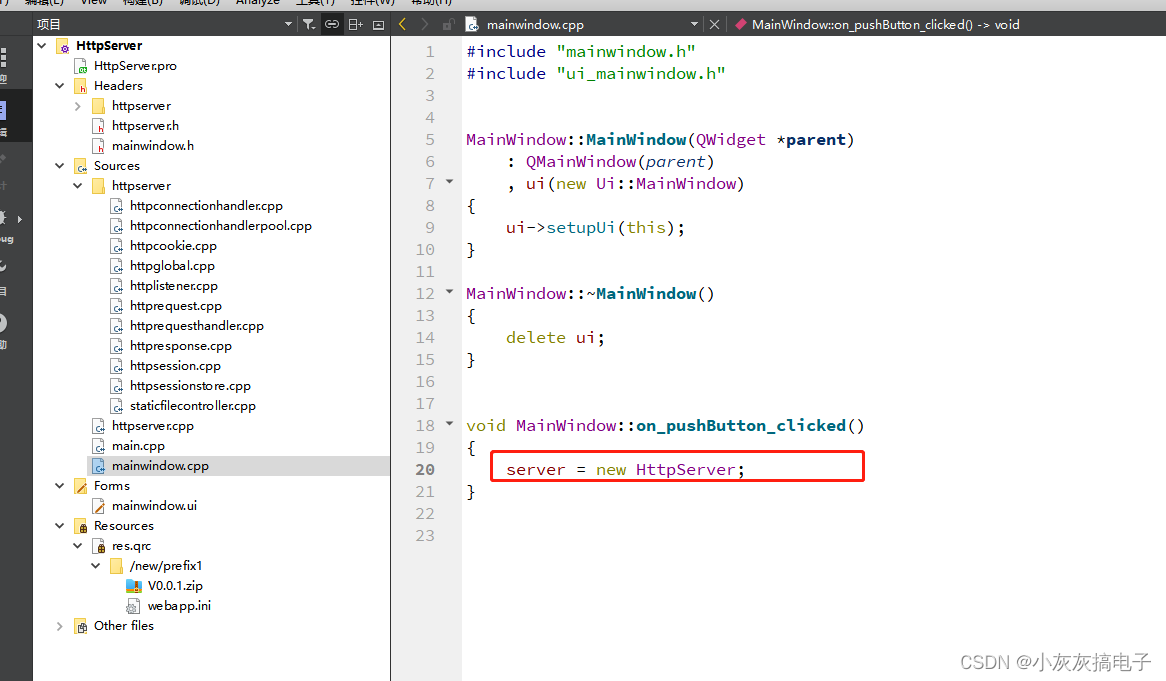Go back with the left arrow icon

(x=402, y=25)
